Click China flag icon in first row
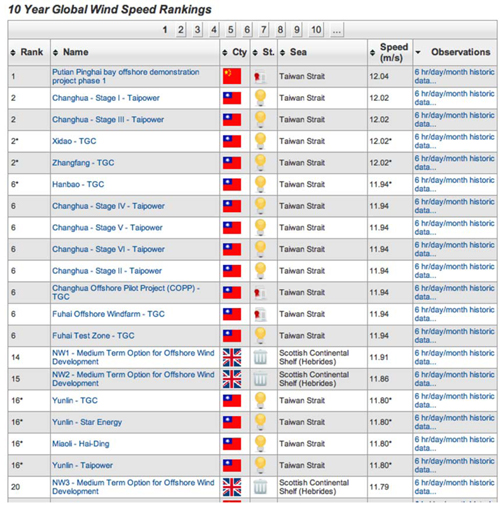500x506 pixels. click(232, 76)
